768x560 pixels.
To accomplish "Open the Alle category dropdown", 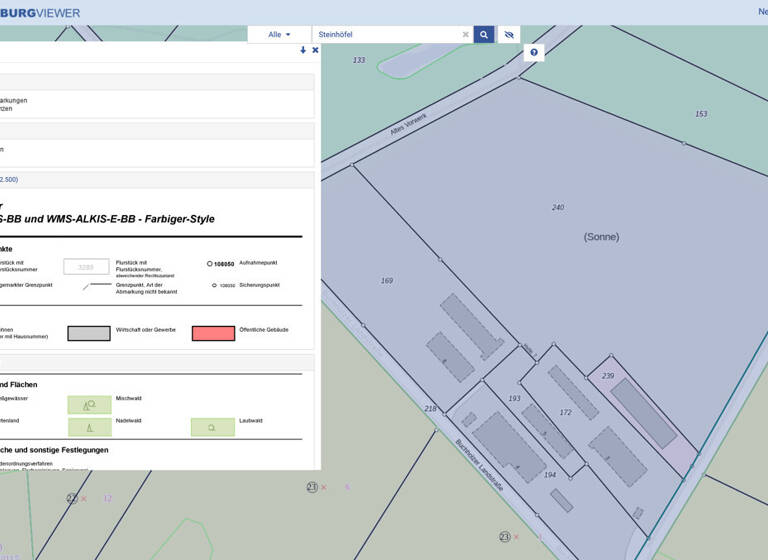I will 280,34.
